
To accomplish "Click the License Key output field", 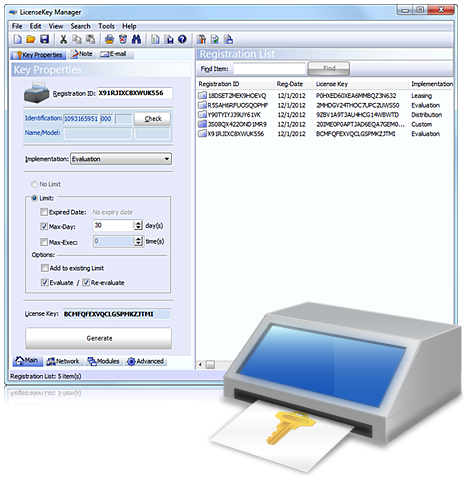I will pos(117,314).
